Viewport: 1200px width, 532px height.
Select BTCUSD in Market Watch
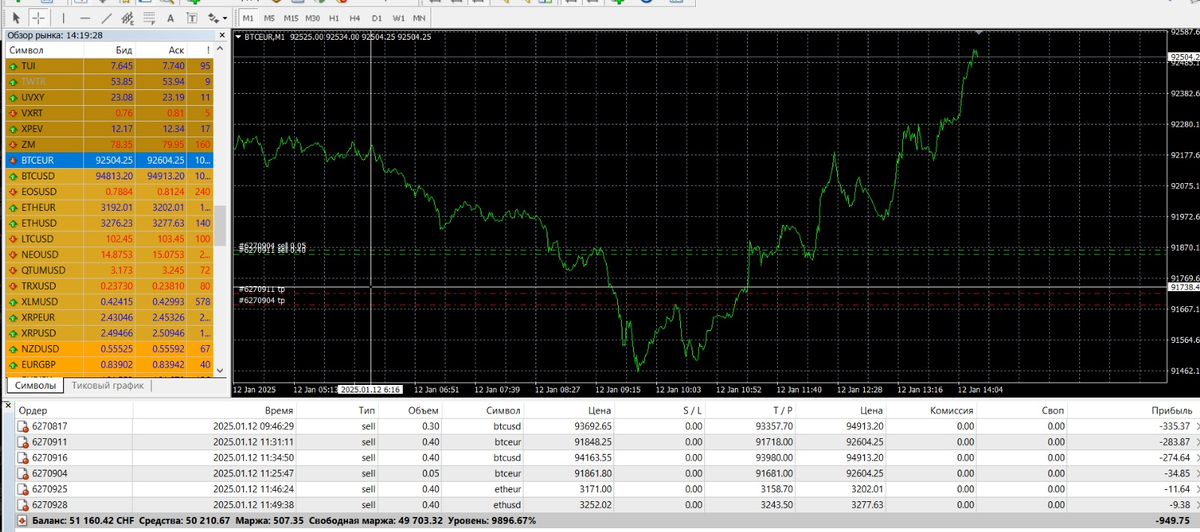tap(108, 175)
